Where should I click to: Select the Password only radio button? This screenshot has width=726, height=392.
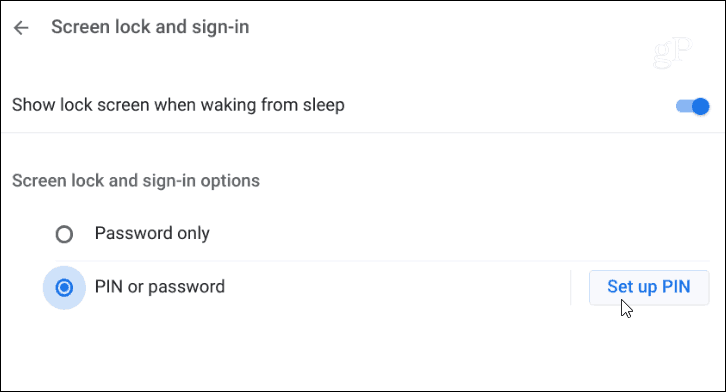tap(64, 234)
